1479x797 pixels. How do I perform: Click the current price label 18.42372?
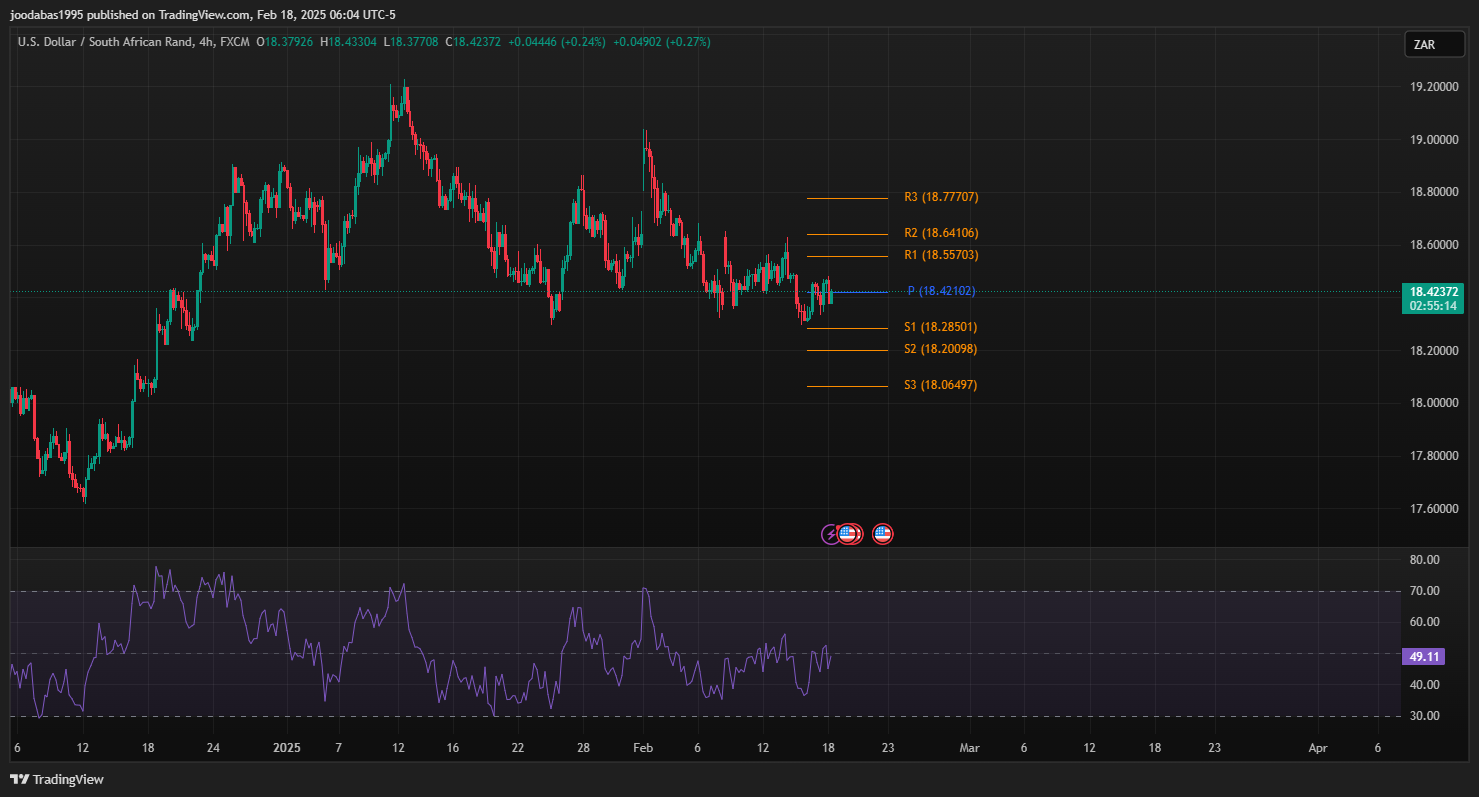(1433, 291)
